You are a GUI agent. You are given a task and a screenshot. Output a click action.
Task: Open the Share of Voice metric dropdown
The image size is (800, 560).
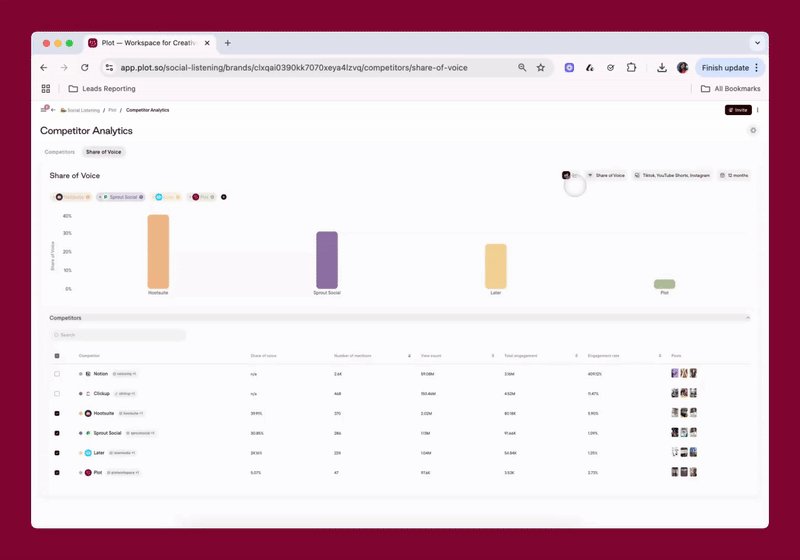[x=606, y=175]
